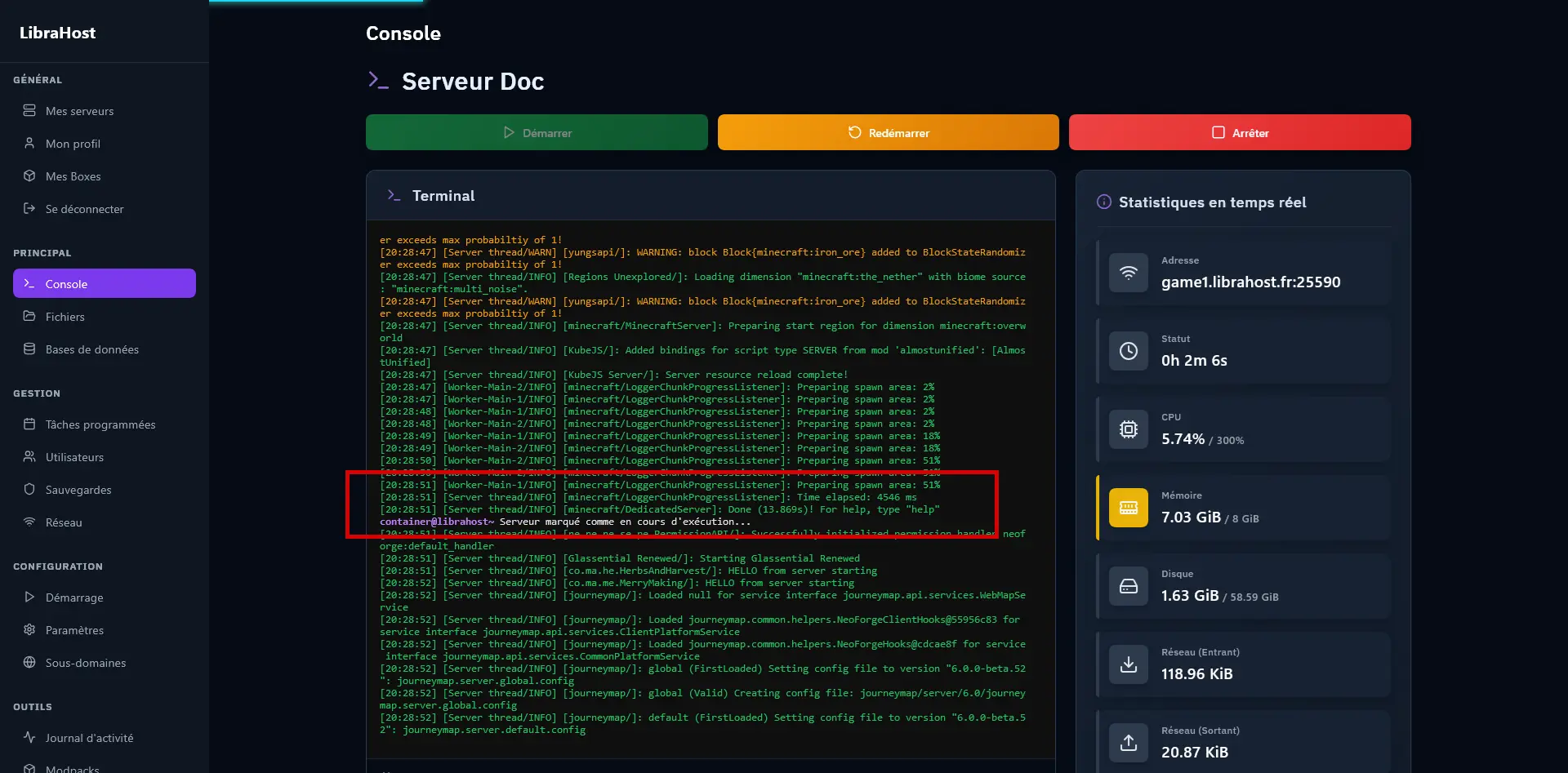Click the Réseau (Sortant) upload icon
1568x773 pixels.
pyautogui.click(x=1129, y=743)
